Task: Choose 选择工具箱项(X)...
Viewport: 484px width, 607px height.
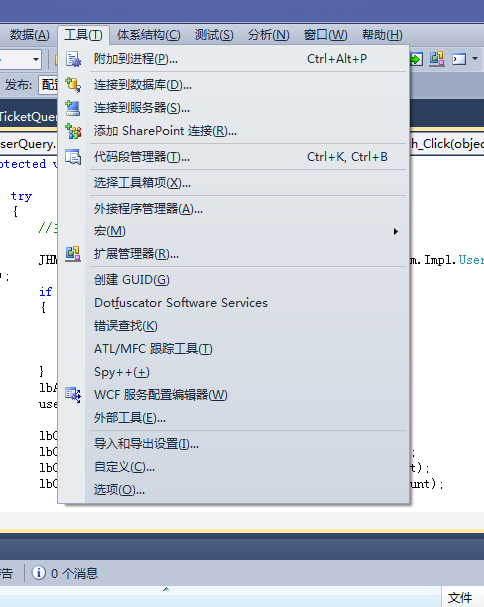Action: pyautogui.click(x=233, y=182)
